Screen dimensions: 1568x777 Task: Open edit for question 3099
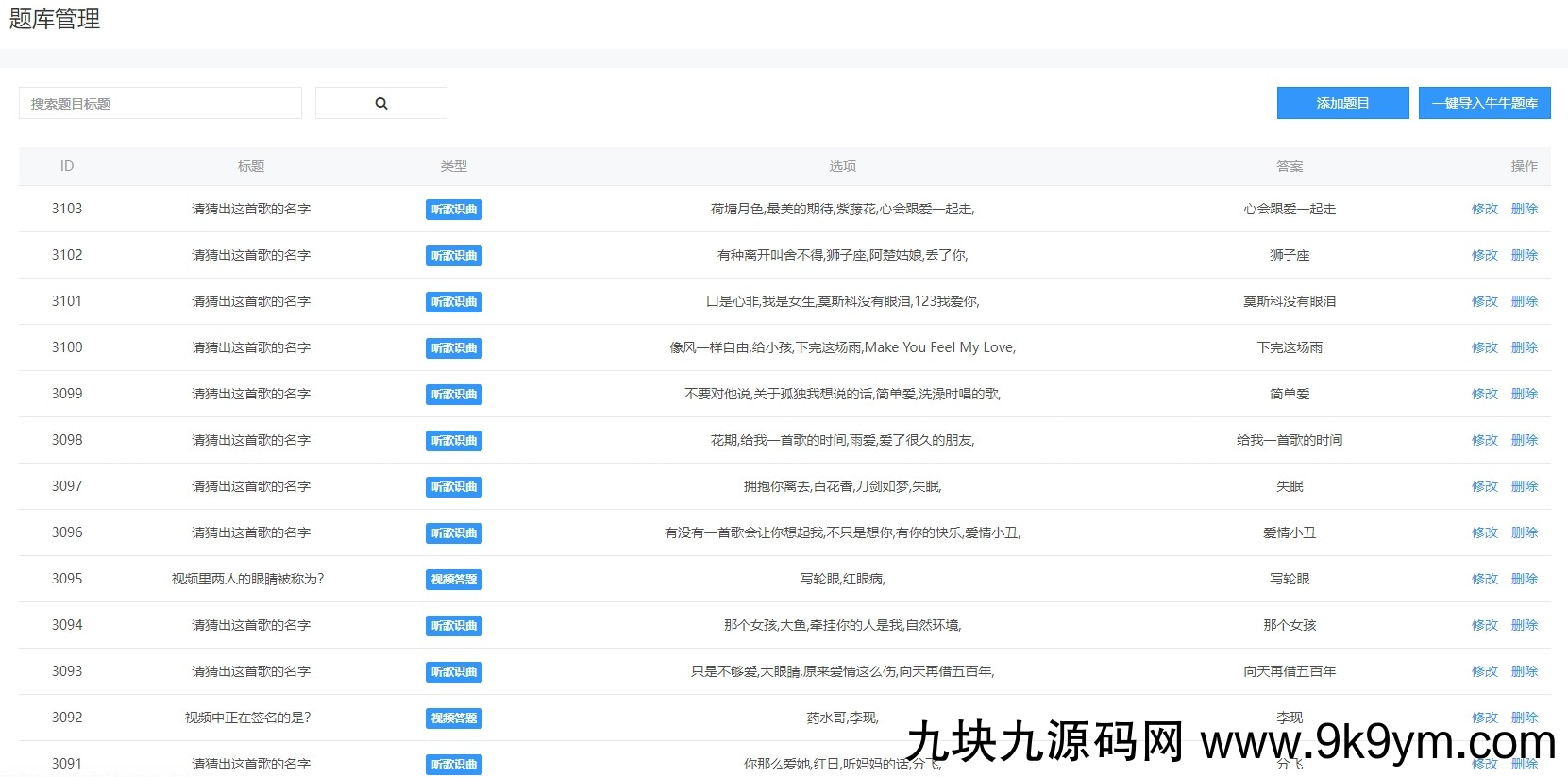point(1484,394)
